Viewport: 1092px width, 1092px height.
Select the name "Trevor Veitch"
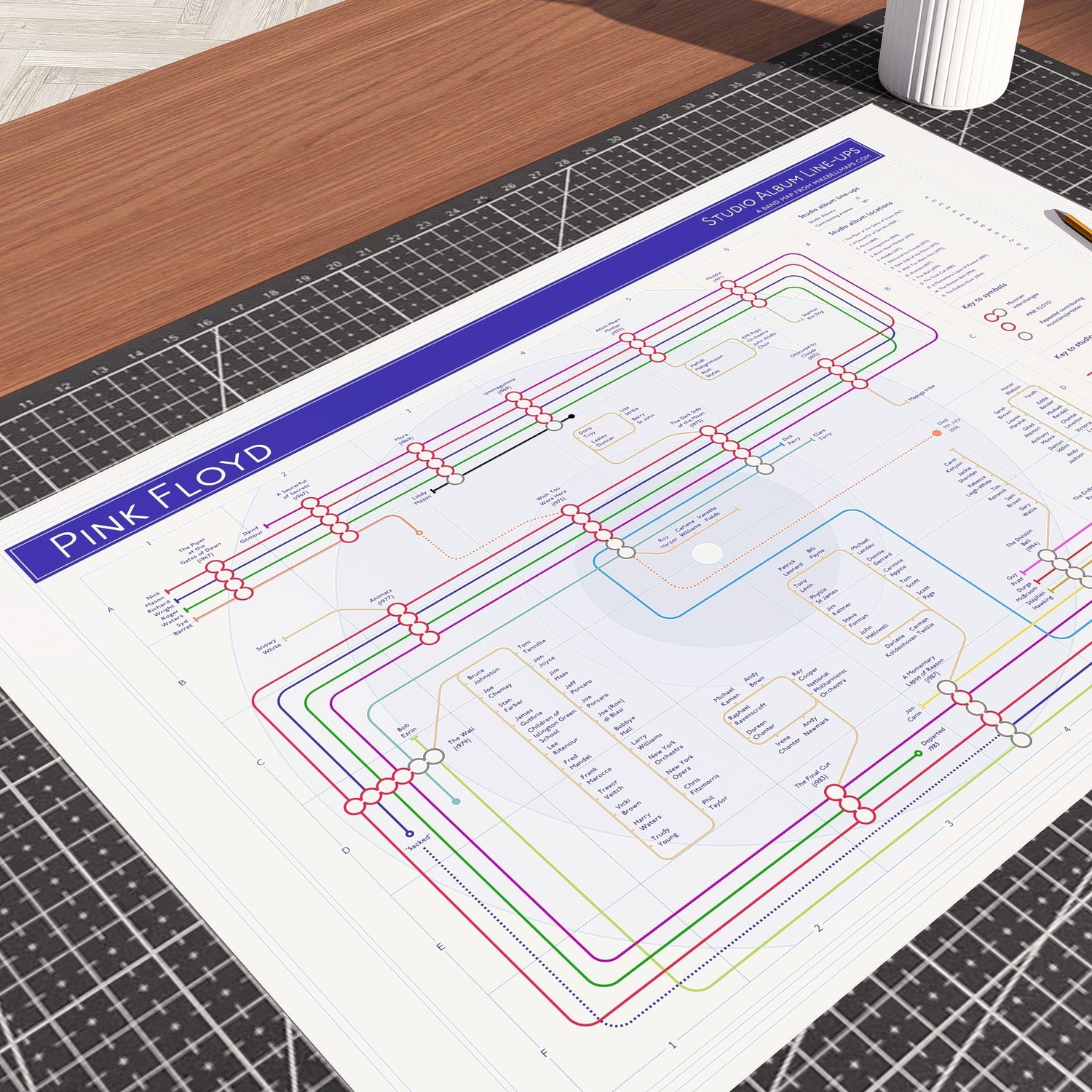(x=611, y=791)
